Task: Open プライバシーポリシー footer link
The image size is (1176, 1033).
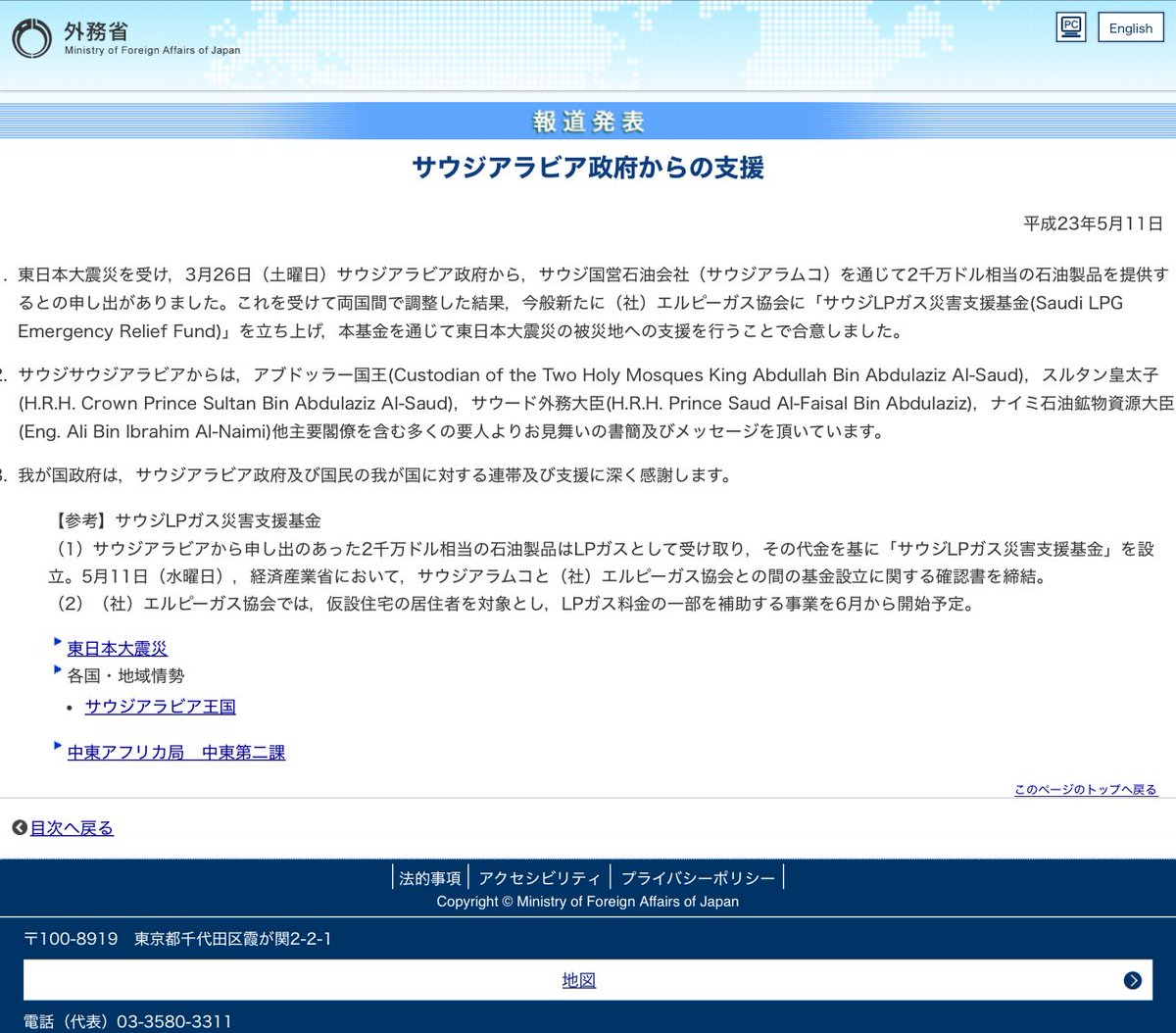Action: 698,878
